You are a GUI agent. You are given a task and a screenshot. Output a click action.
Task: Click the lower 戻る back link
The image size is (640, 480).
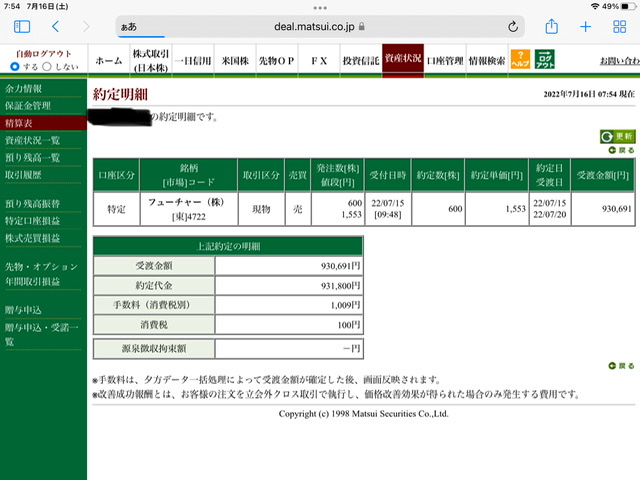[622, 366]
